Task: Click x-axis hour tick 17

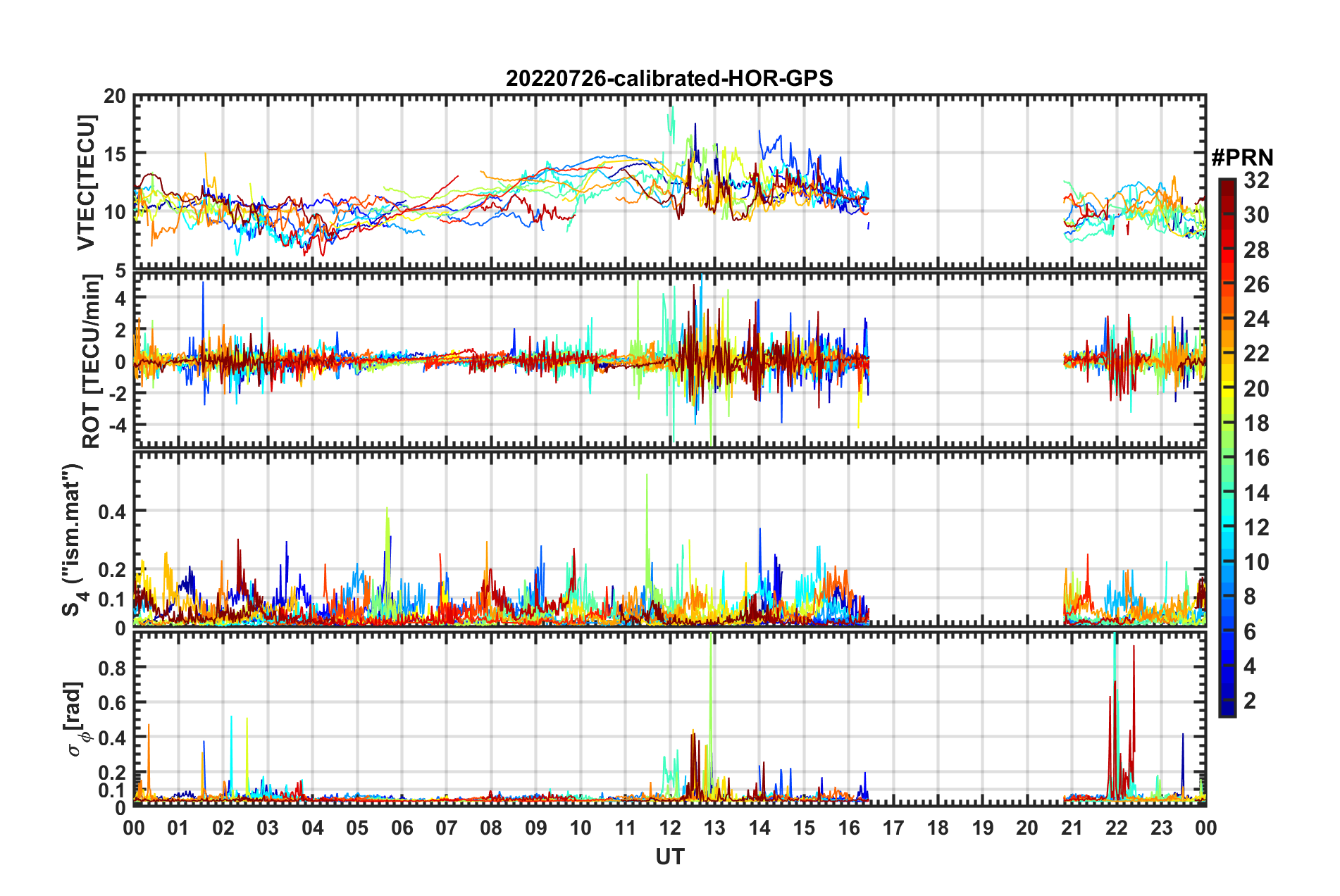Action: tap(893, 828)
